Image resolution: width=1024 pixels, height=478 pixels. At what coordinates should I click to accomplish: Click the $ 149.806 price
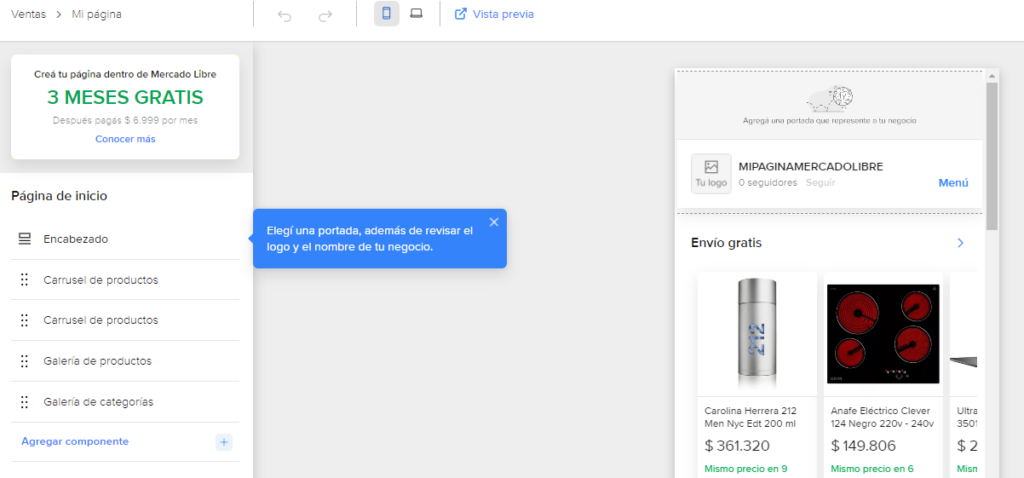point(863,446)
